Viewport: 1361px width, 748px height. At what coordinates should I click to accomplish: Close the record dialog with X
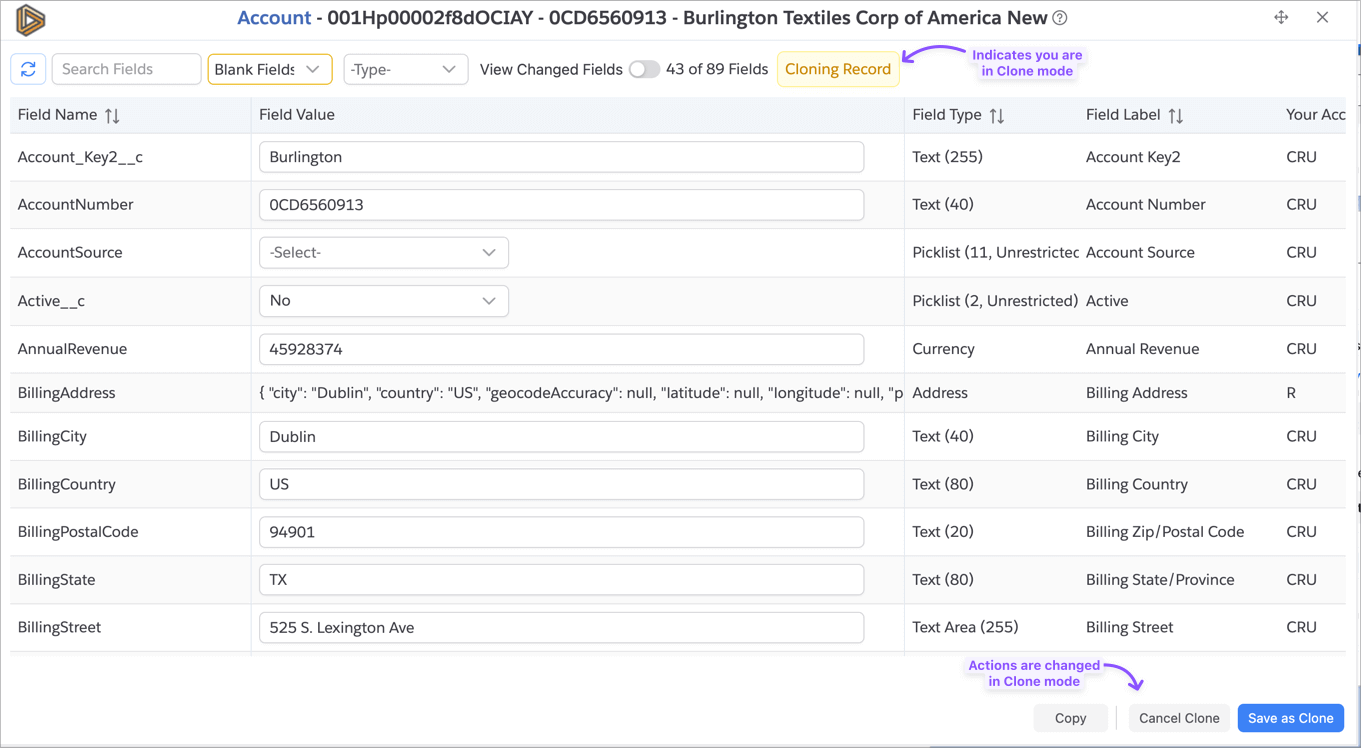coord(1322,17)
